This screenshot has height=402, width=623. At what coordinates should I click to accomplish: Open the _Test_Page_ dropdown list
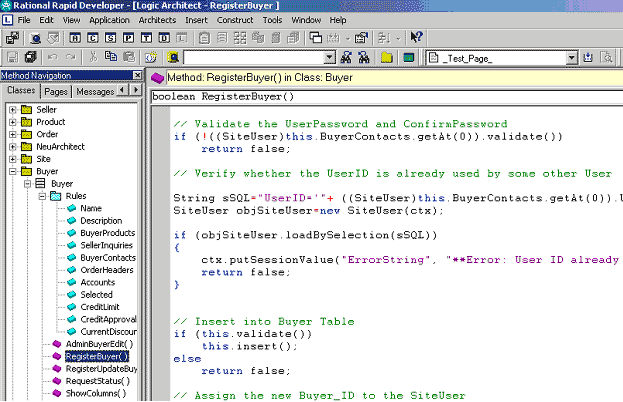(572, 58)
